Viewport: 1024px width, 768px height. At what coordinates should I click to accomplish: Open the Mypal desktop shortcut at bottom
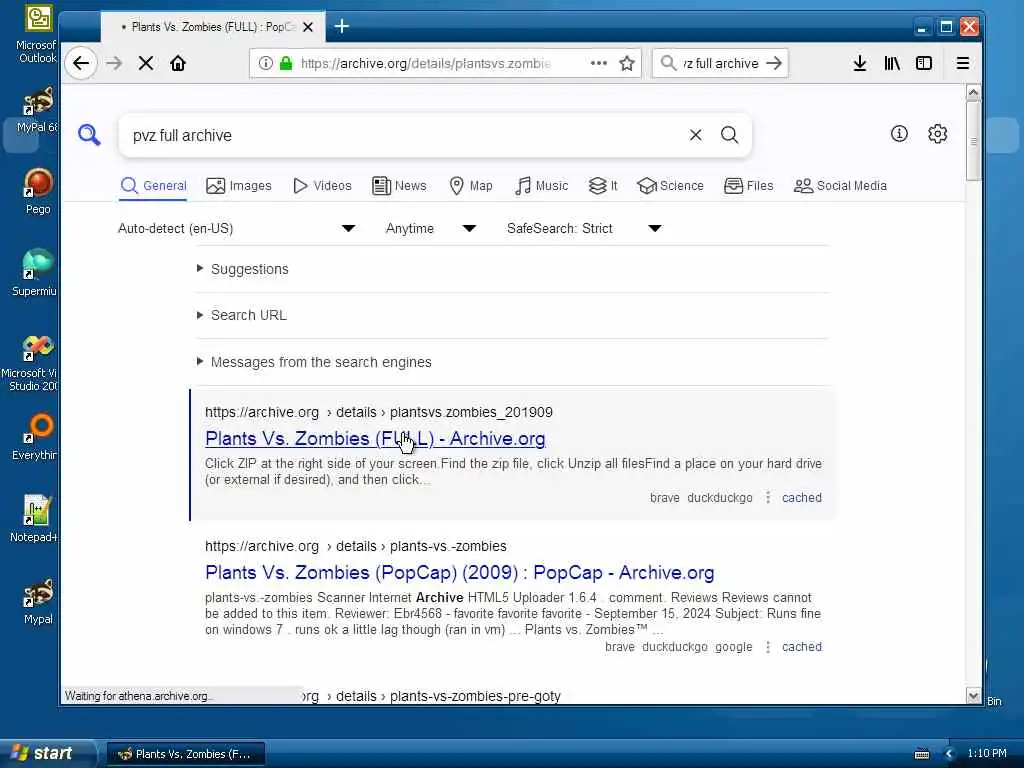(38, 601)
